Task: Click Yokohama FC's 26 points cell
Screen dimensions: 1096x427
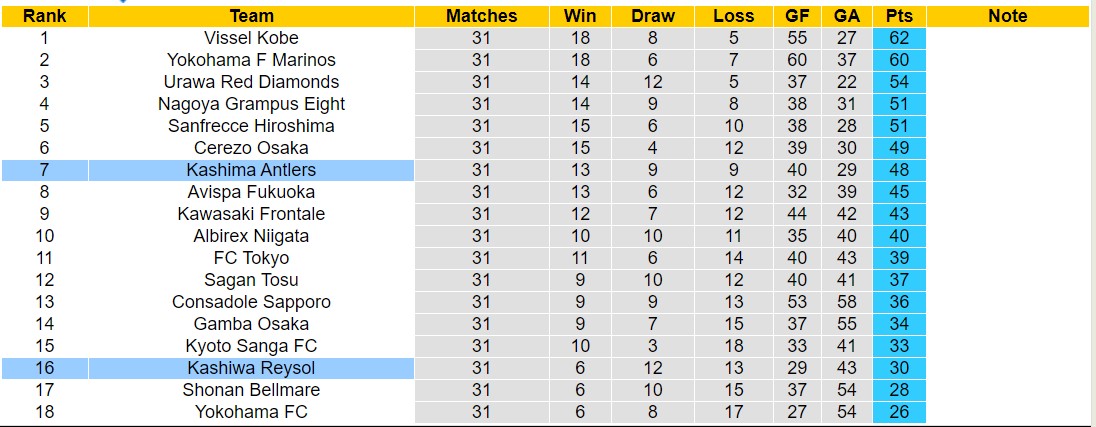Action: click(898, 412)
